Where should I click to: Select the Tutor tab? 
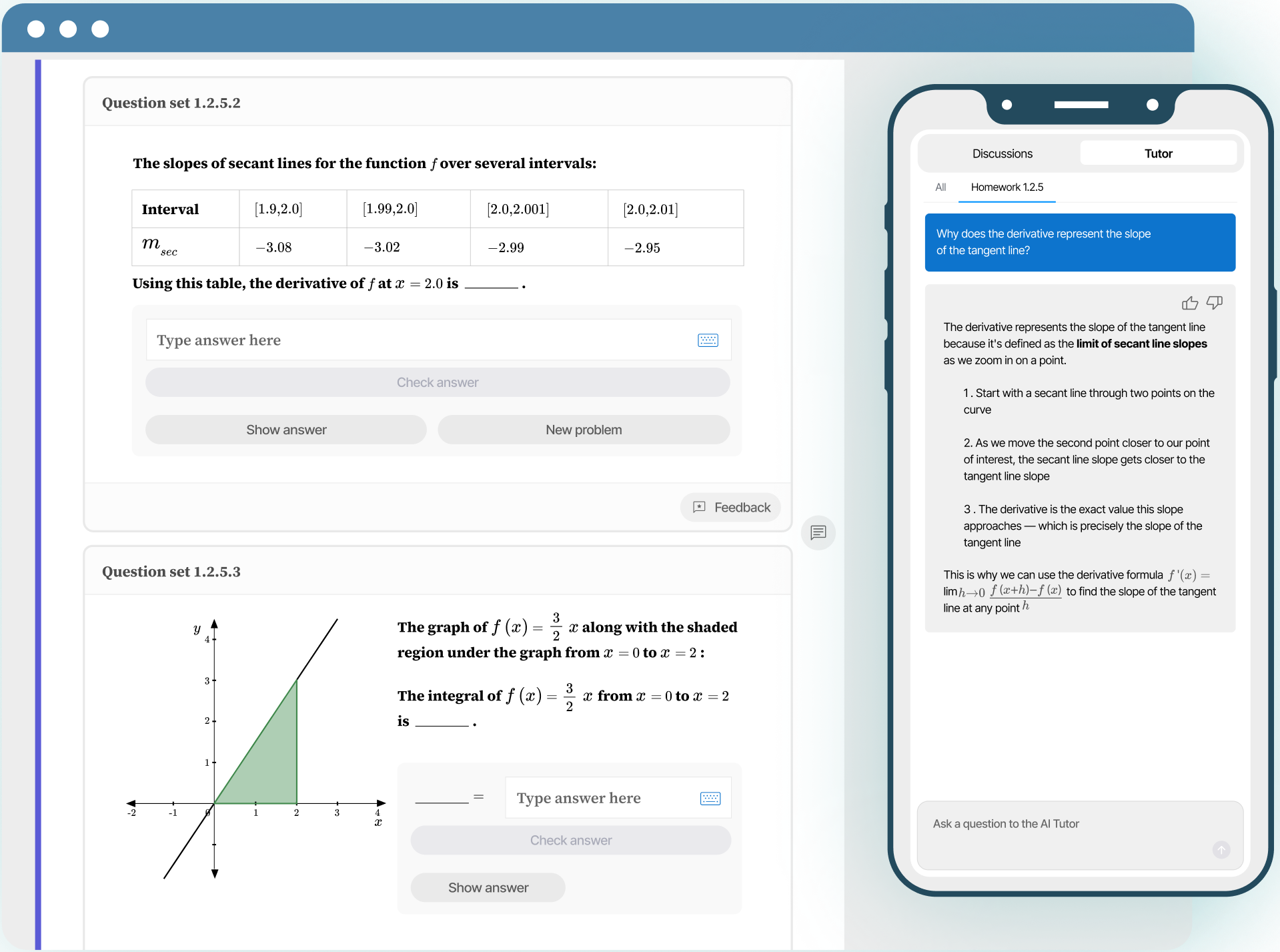coord(1158,153)
